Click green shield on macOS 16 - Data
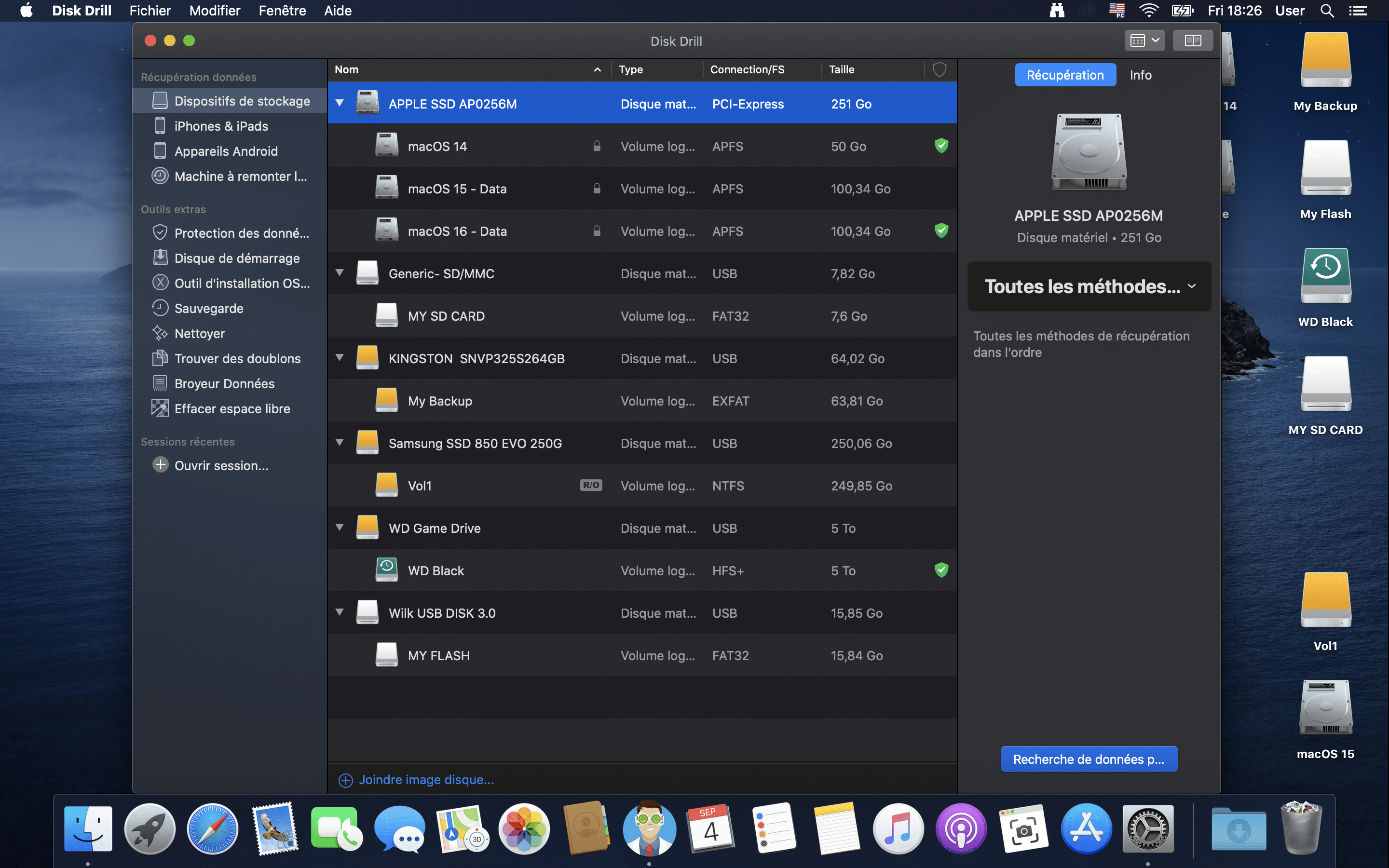1389x868 pixels. click(x=941, y=231)
